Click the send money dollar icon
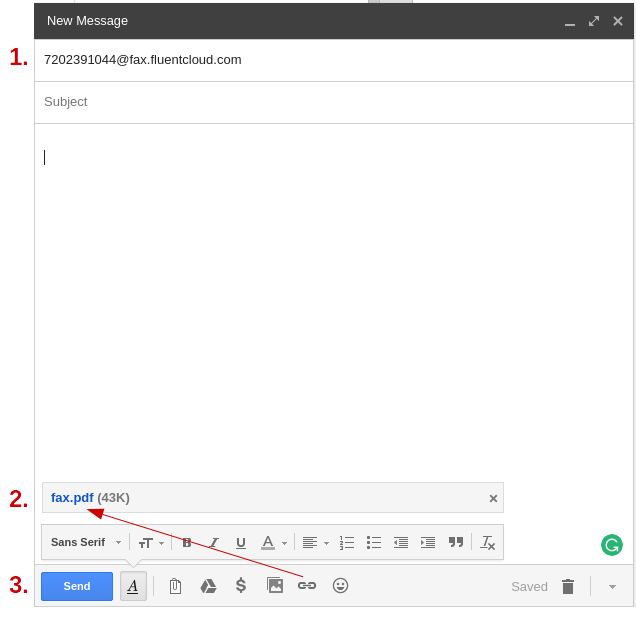636x629 pixels. point(241,586)
